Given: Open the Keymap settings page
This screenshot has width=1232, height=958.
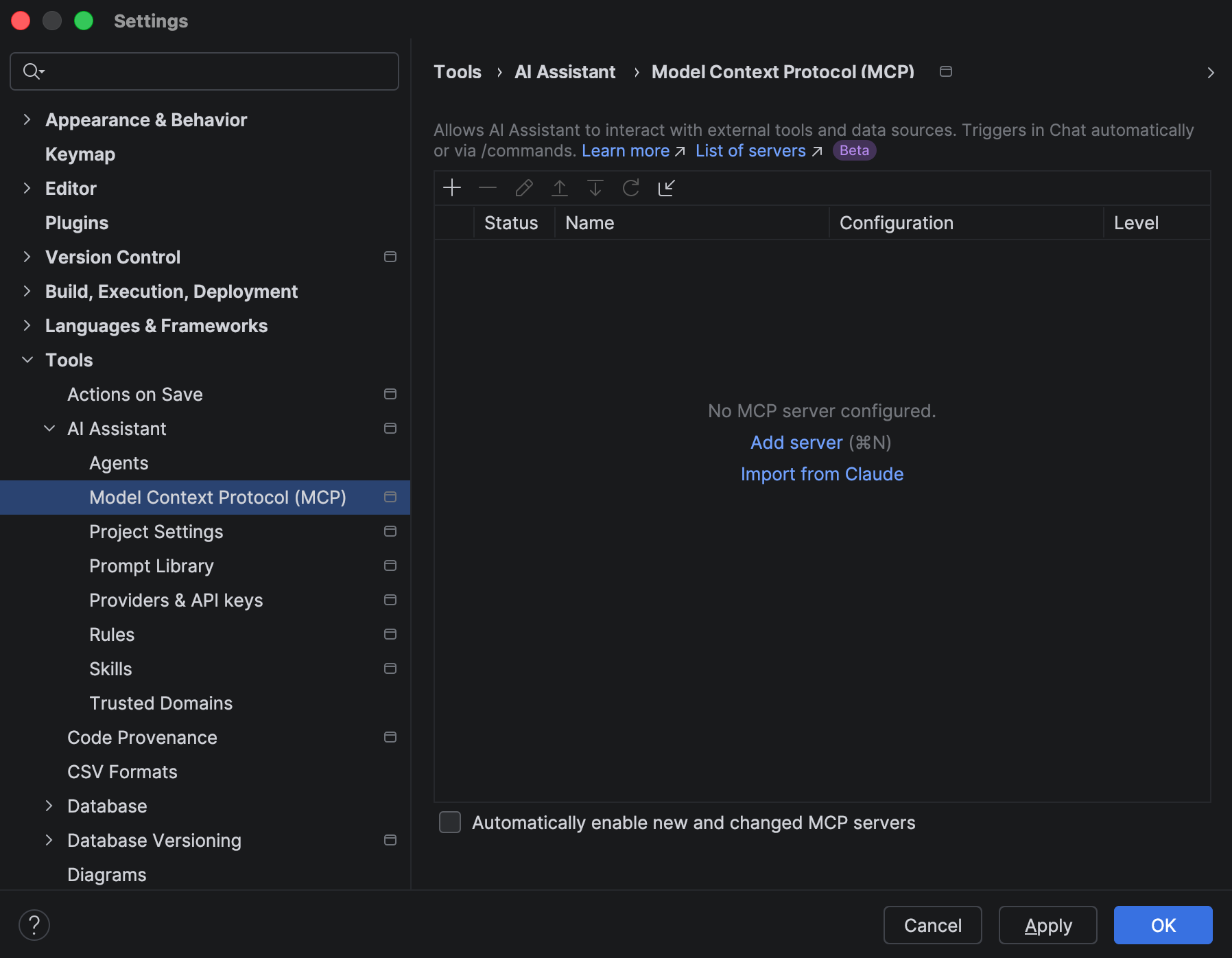Looking at the screenshot, I should (x=80, y=154).
